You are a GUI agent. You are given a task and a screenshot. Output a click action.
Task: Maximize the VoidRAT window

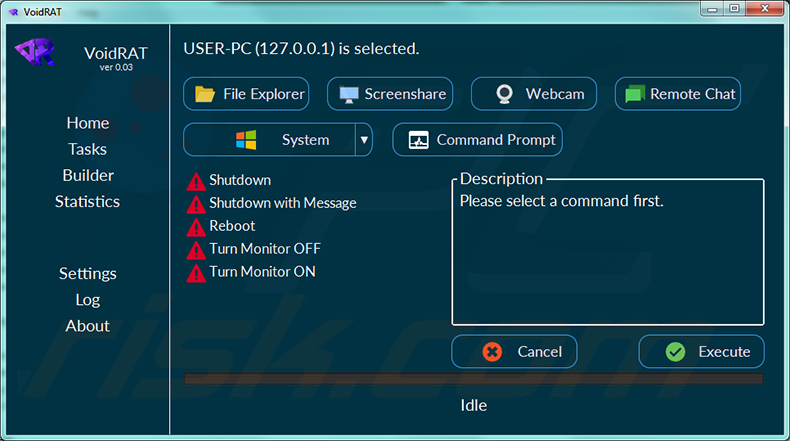pyautogui.click(x=734, y=9)
